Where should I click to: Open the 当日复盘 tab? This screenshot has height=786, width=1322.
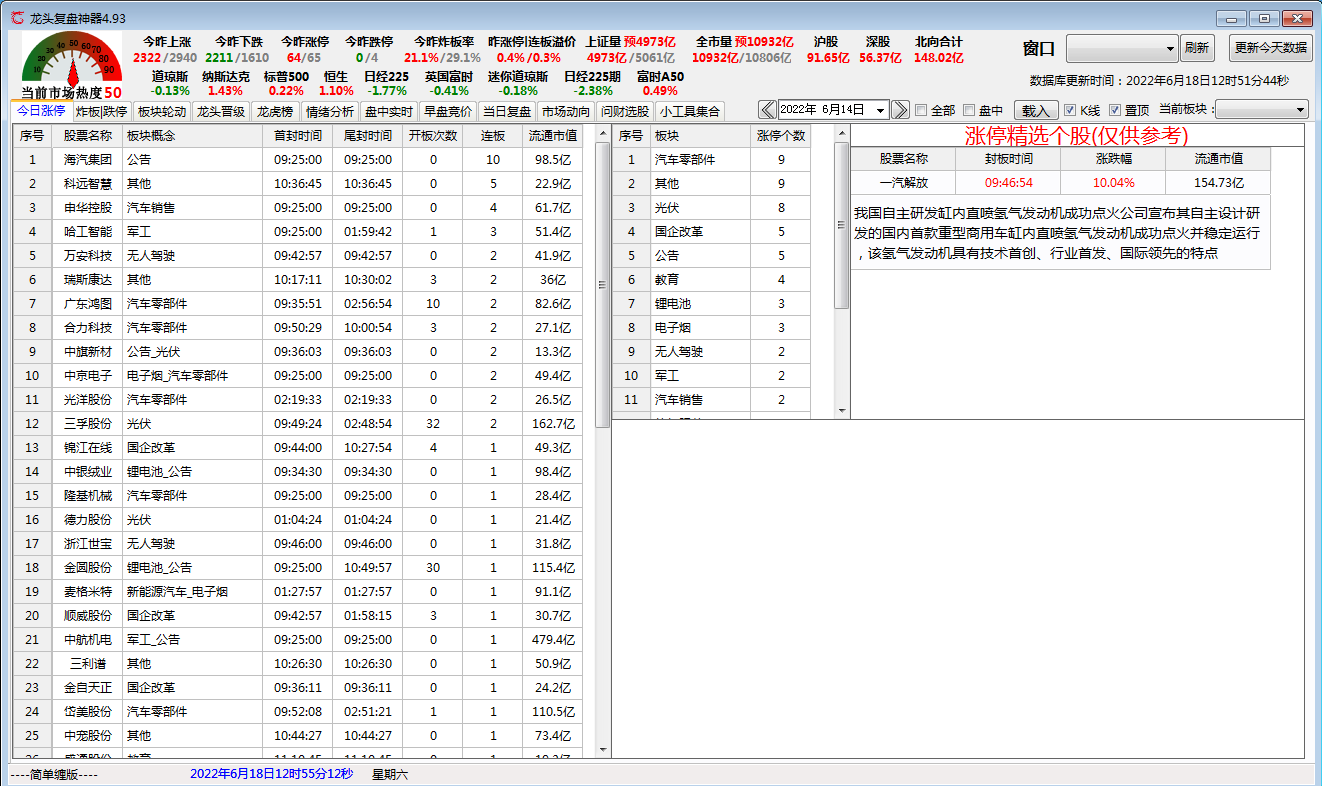pyautogui.click(x=507, y=111)
